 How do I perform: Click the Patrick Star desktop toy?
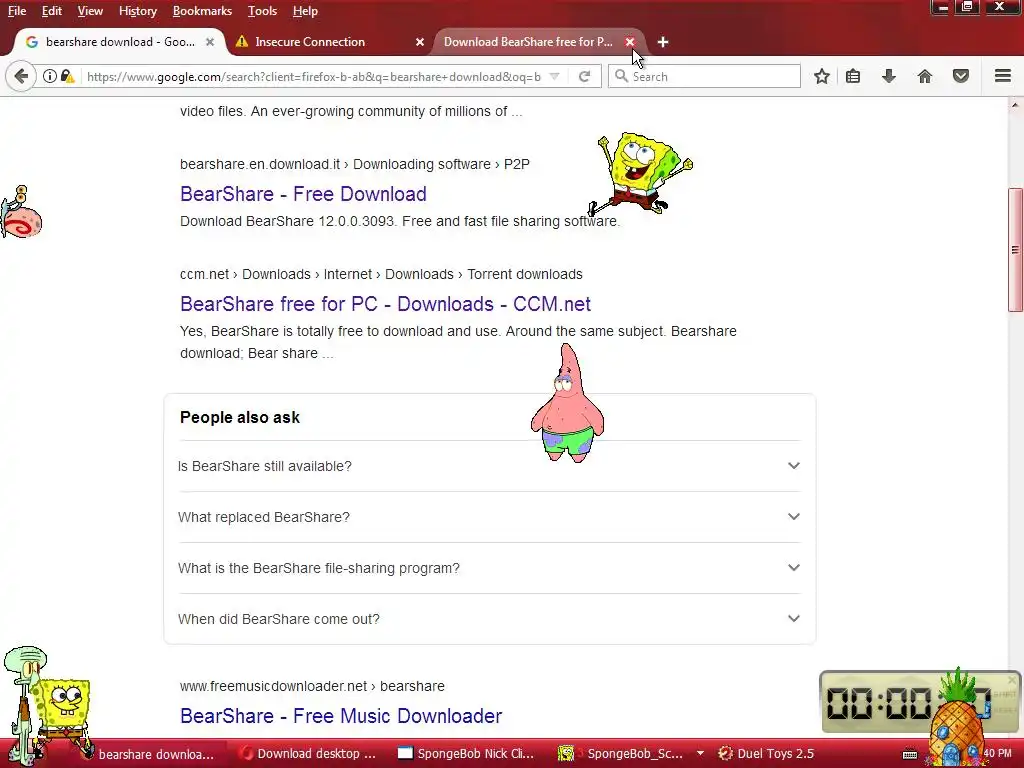coord(567,403)
